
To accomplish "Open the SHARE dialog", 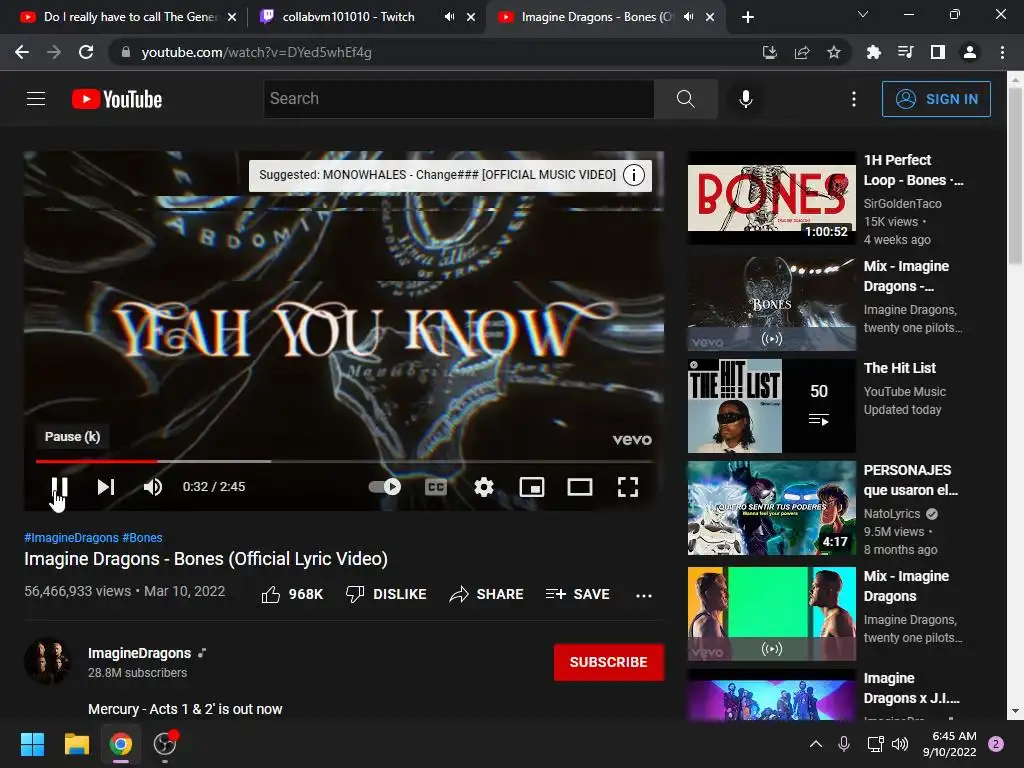I will point(487,594).
